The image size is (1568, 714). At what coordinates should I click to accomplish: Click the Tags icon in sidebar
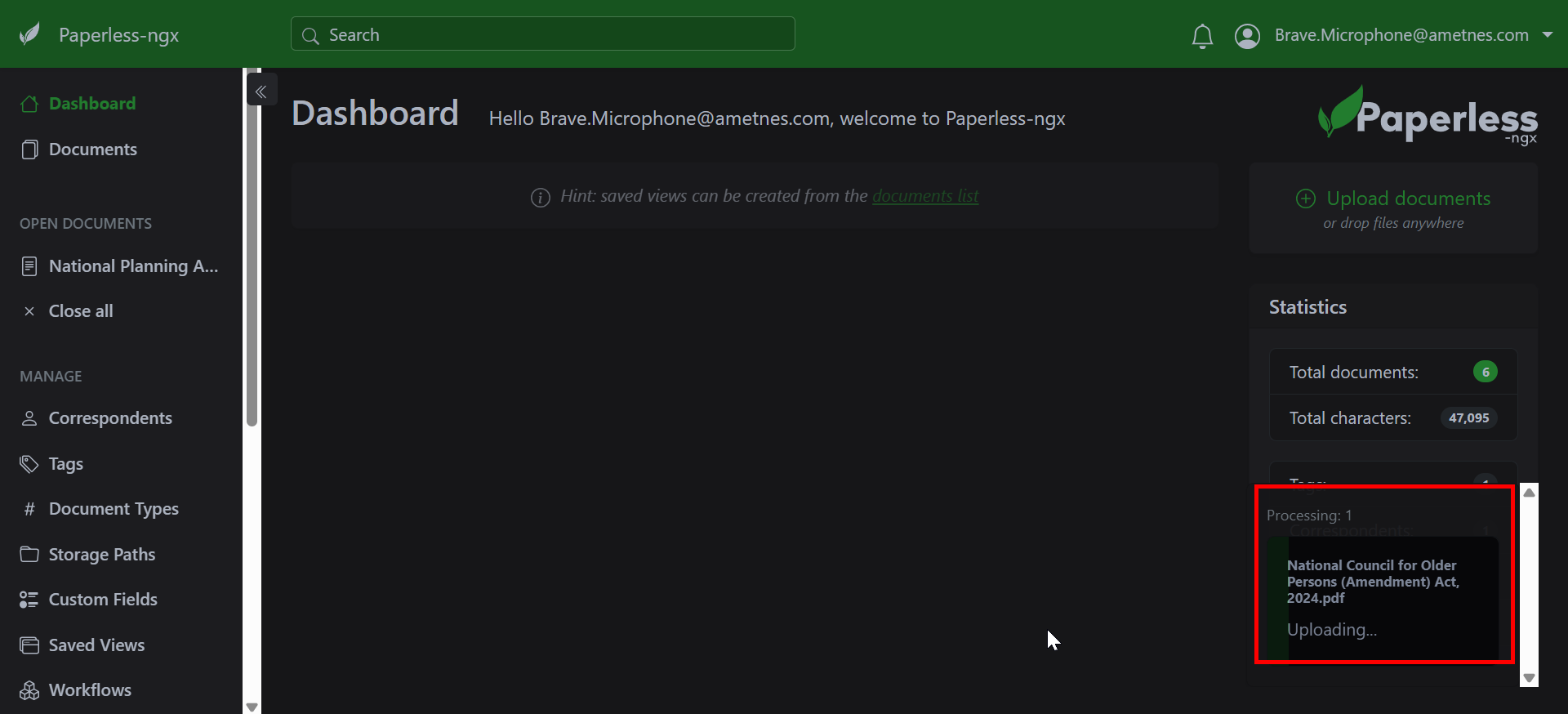(x=29, y=464)
